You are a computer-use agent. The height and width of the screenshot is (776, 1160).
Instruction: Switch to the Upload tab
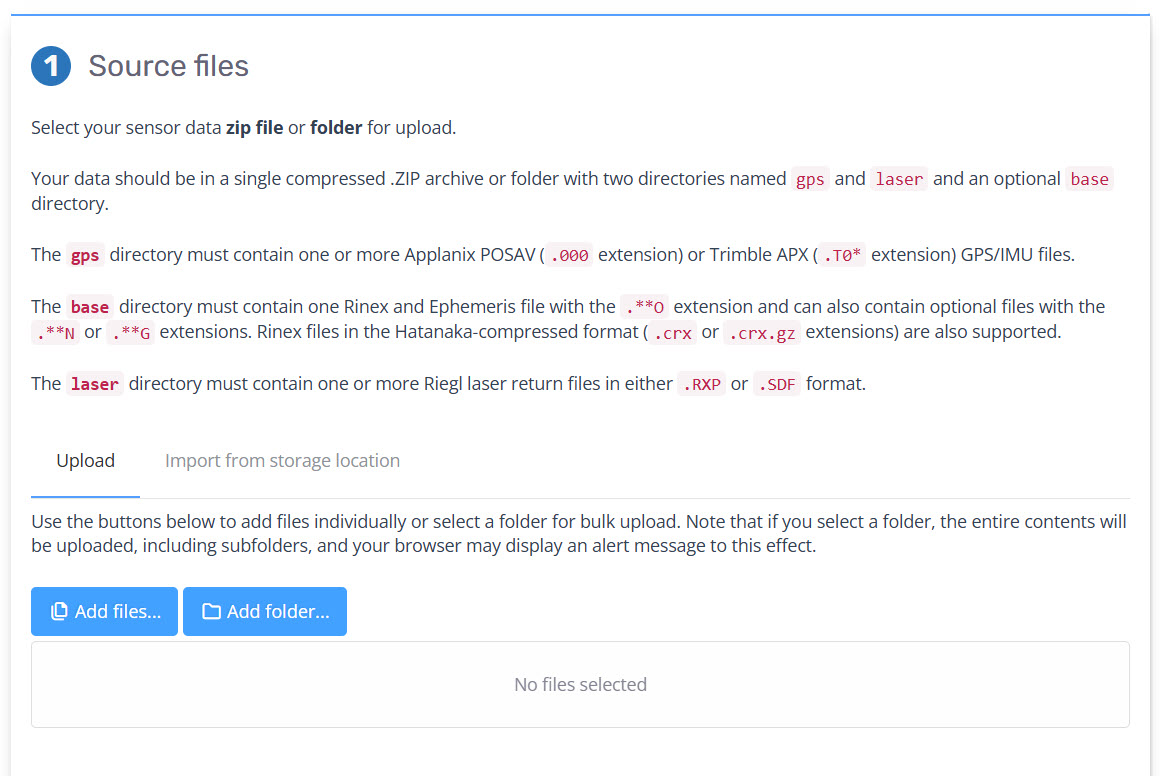[85, 461]
